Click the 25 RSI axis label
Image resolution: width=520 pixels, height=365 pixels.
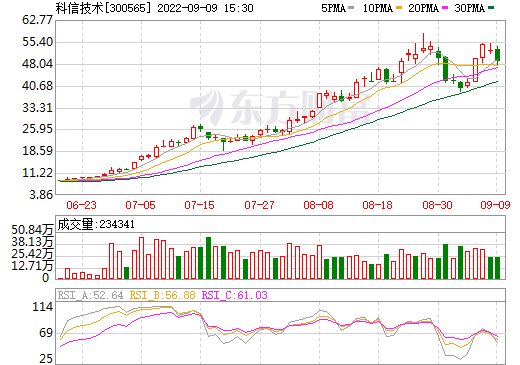[46, 359]
